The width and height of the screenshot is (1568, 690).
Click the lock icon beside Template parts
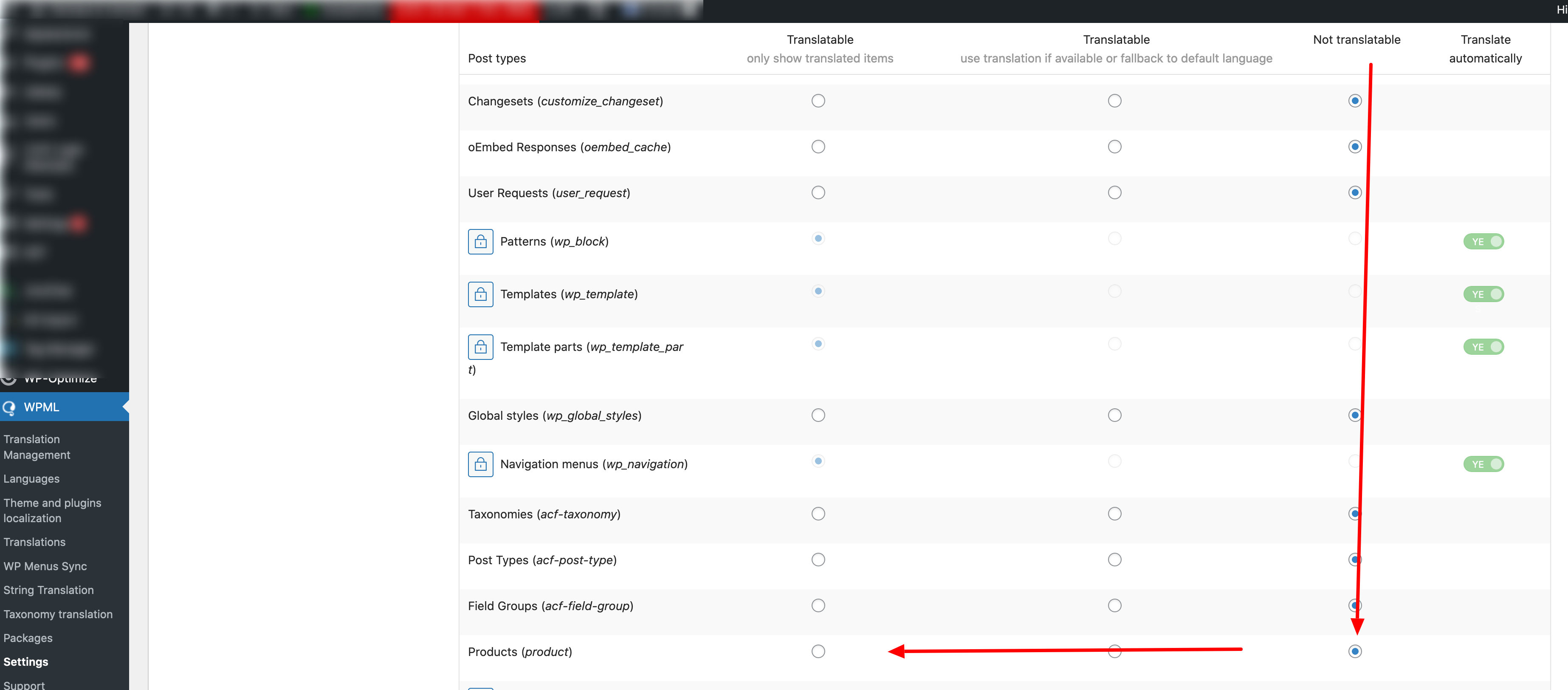pyautogui.click(x=480, y=347)
